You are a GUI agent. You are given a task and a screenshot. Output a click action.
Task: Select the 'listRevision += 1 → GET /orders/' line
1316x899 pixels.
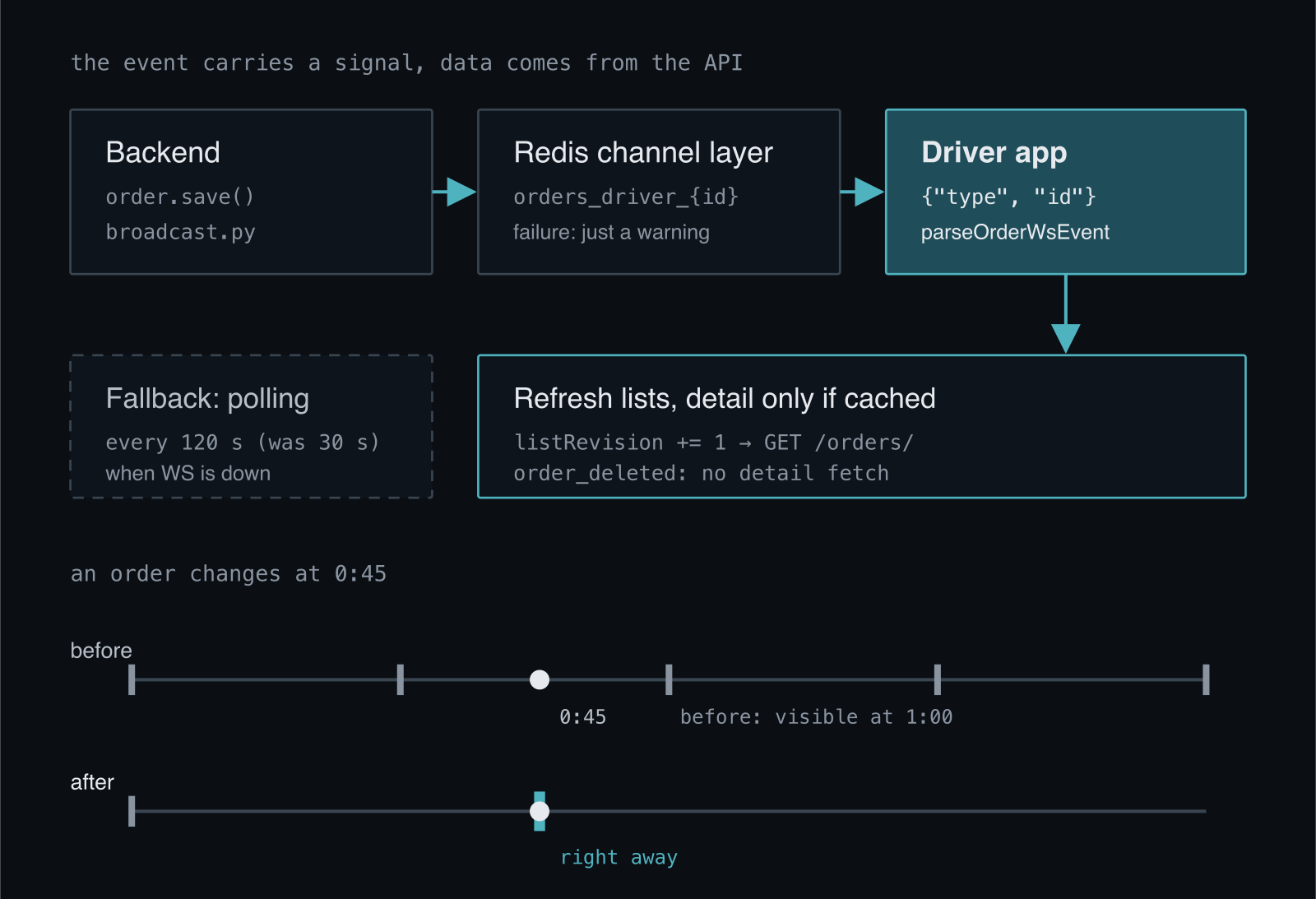[714, 443]
